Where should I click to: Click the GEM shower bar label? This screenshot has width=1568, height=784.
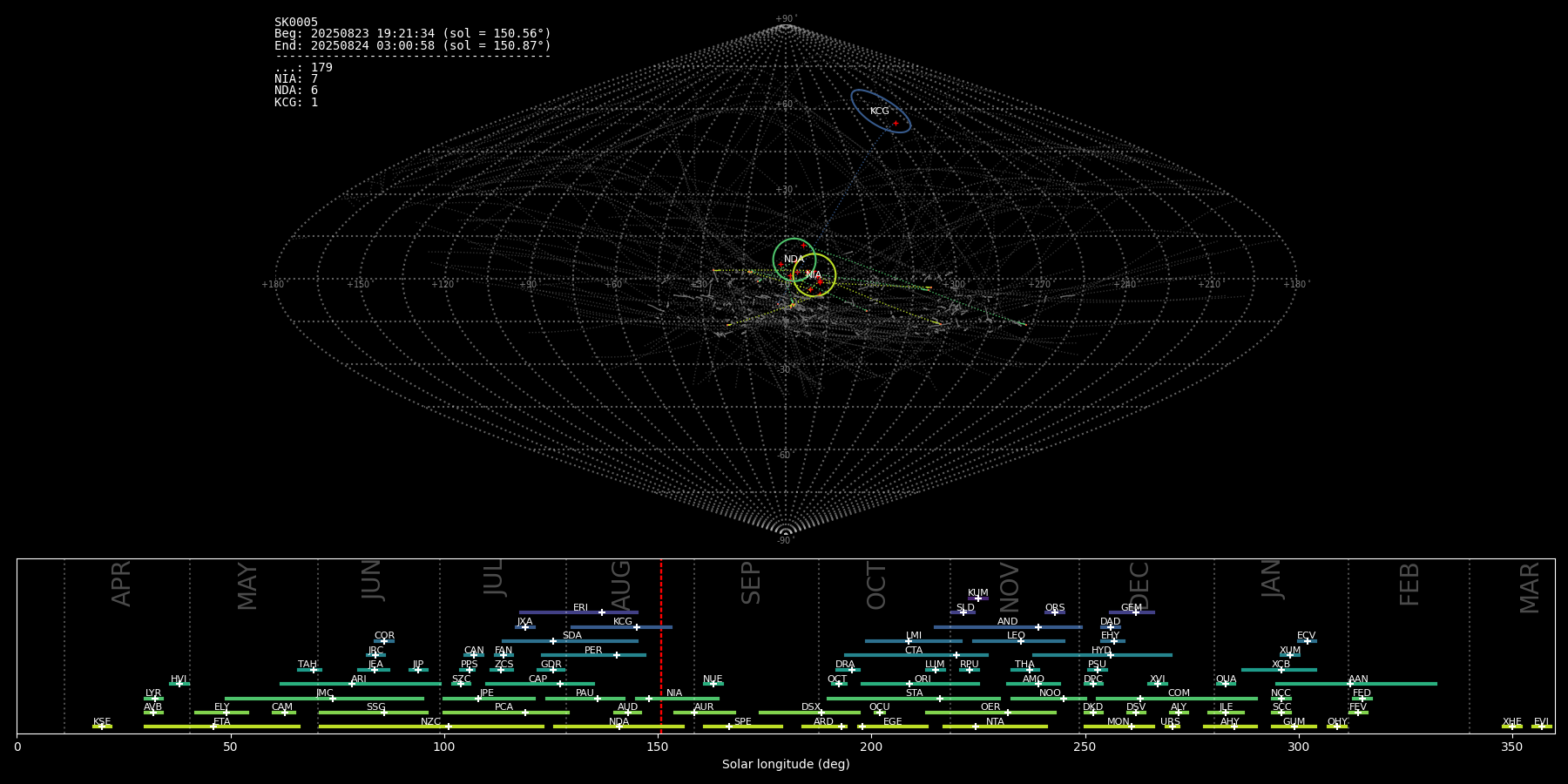tap(1132, 608)
